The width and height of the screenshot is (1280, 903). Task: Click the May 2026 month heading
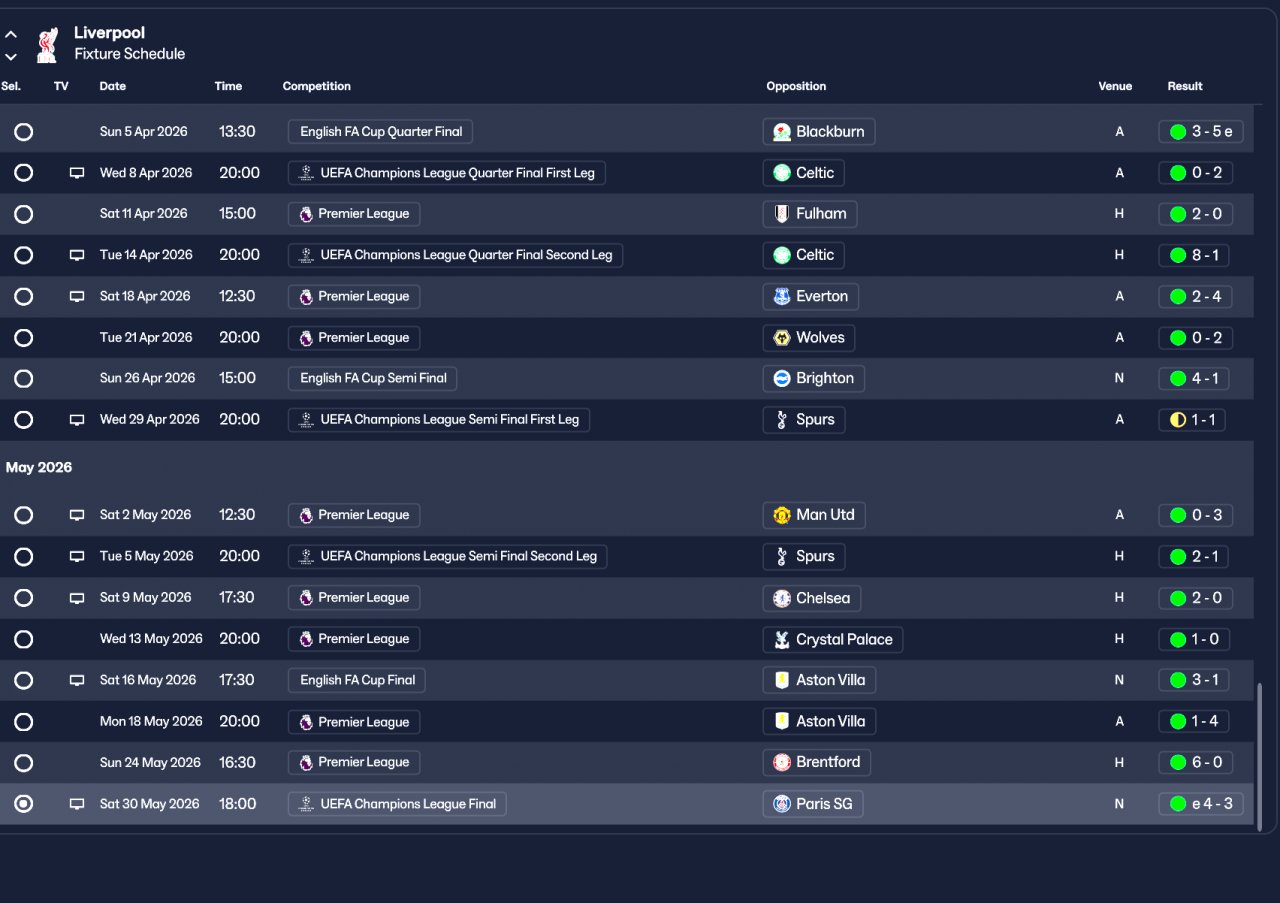39,468
